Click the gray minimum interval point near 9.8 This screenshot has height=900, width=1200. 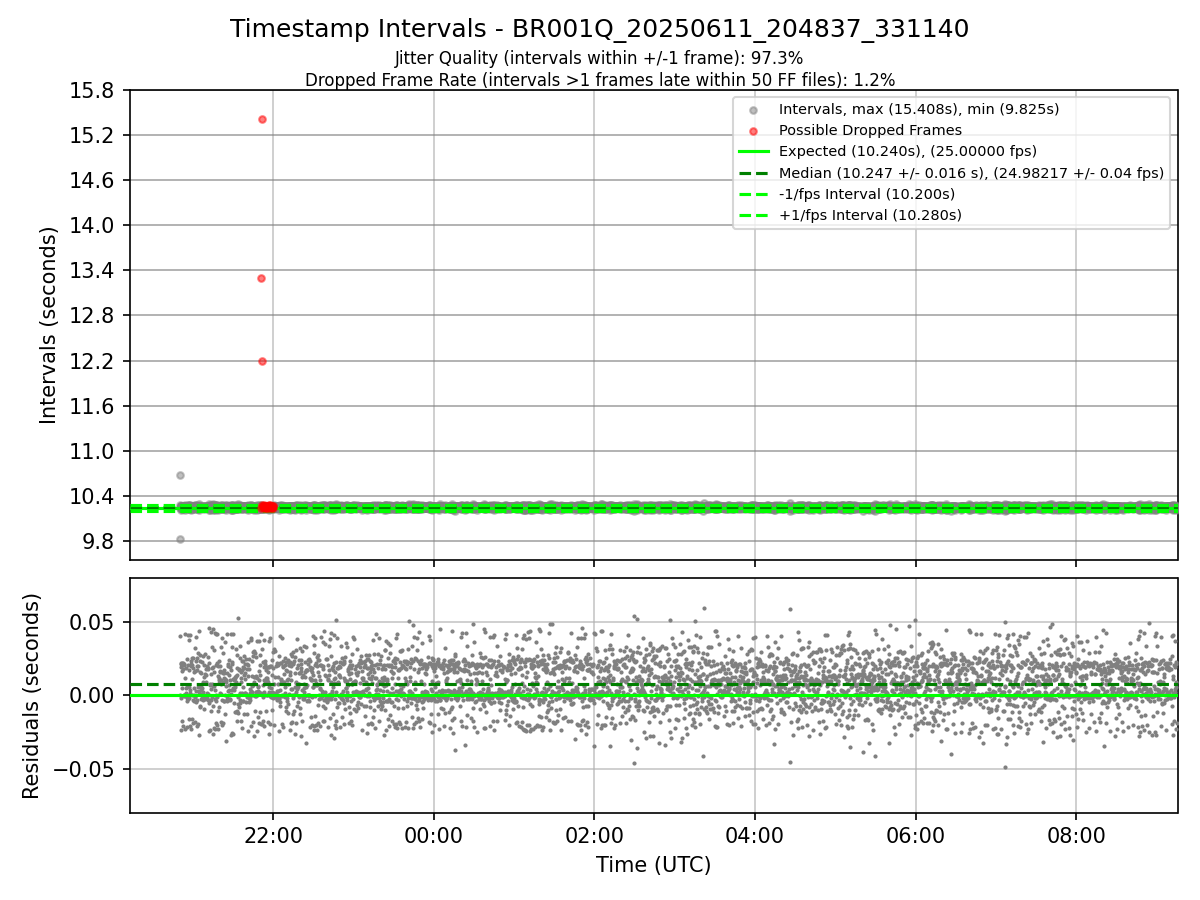tap(180, 539)
